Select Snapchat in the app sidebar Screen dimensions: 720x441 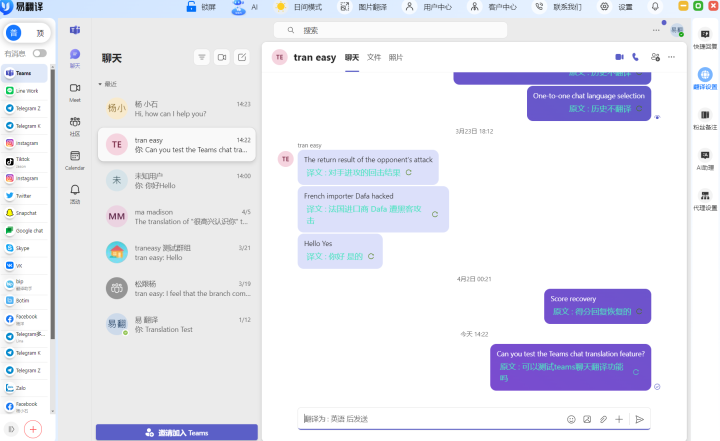[x=25, y=213]
